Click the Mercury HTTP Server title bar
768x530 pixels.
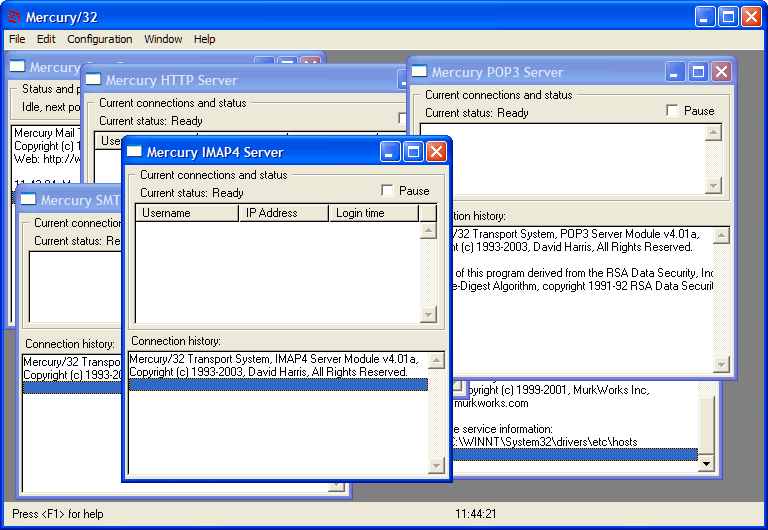click(245, 80)
